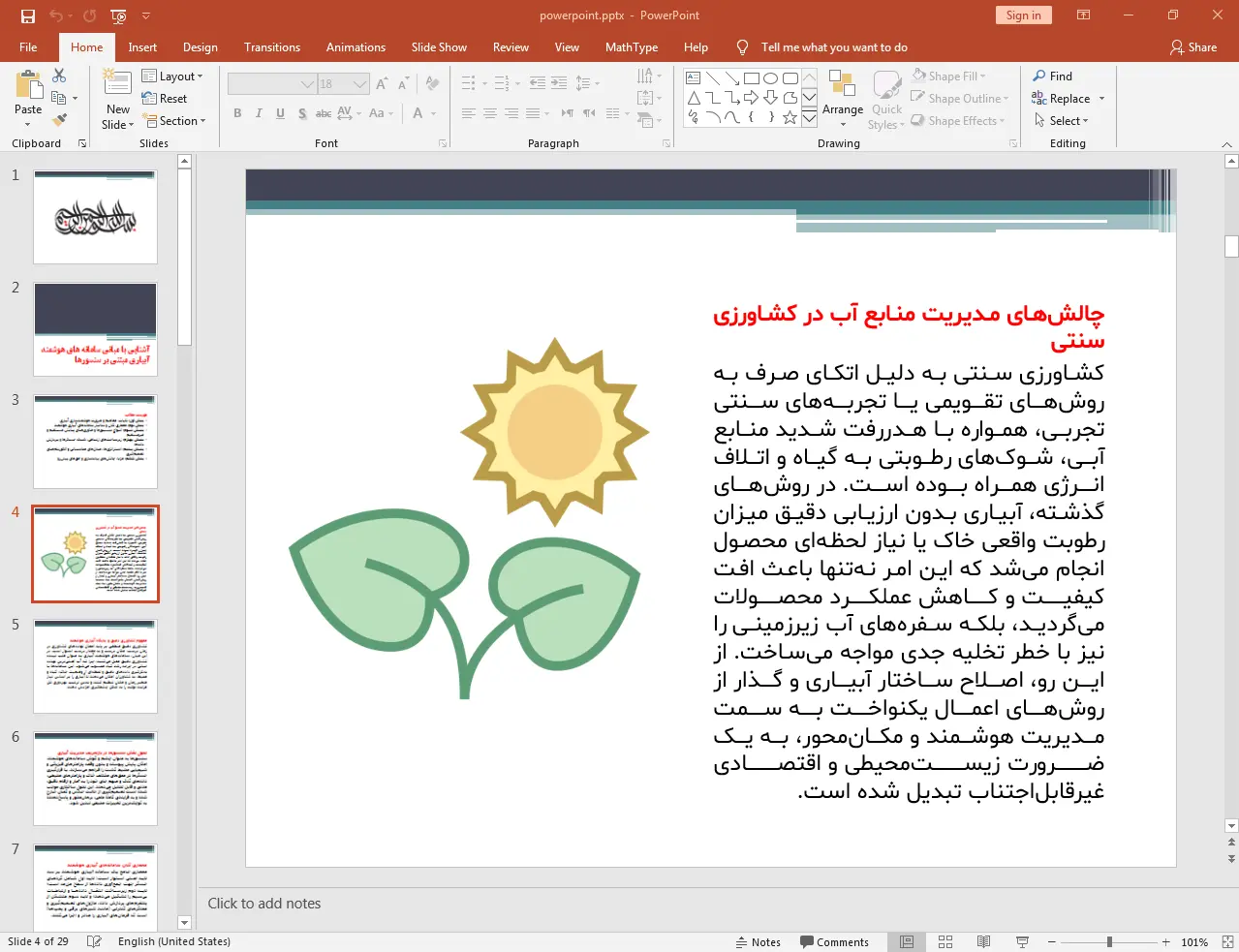
Task: Go to the Slide Show tab
Action: pyautogui.click(x=439, y=46)
